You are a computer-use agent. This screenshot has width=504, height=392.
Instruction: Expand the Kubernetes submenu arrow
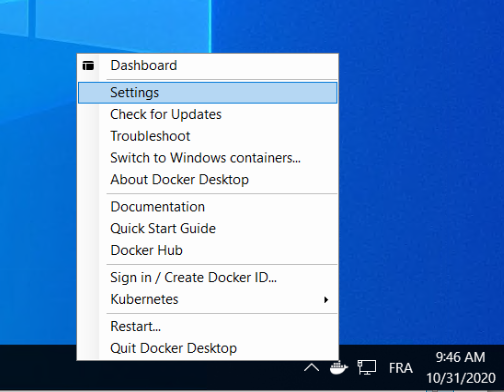tap(326, 300)
